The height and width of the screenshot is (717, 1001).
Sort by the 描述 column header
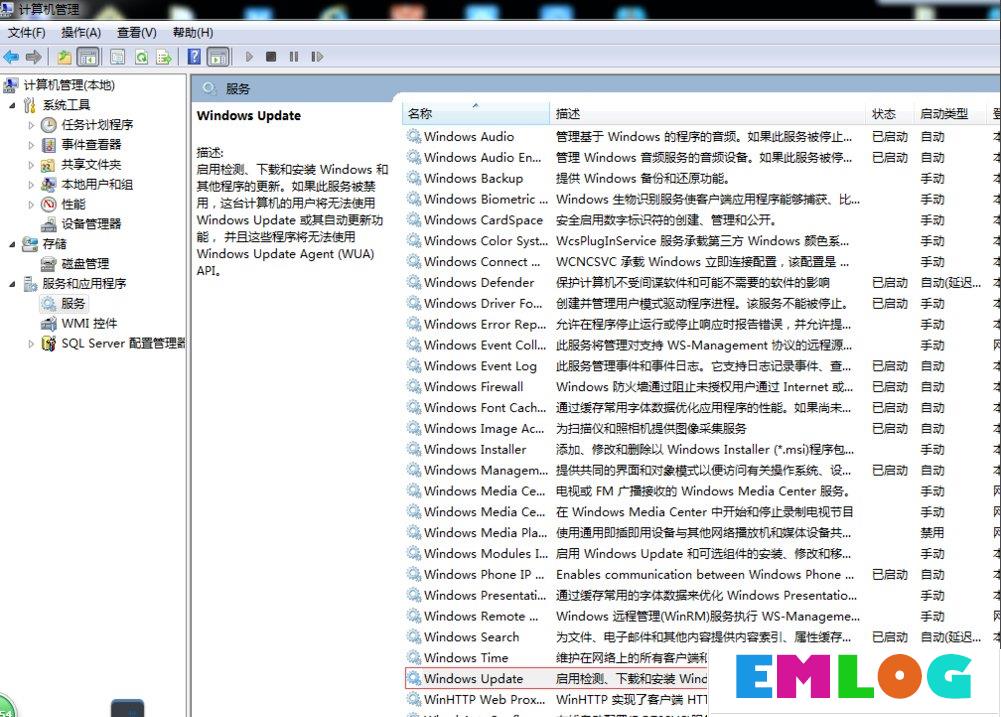[x=707, y=114]
